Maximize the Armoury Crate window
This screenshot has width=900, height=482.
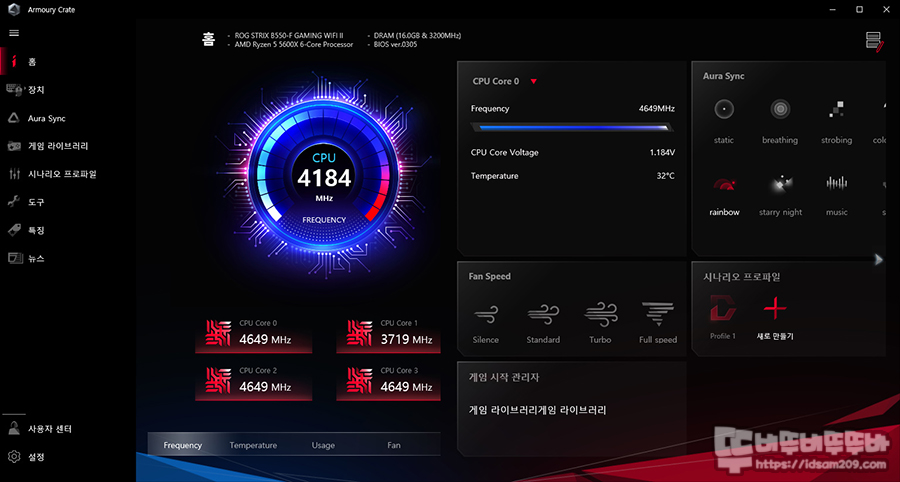coord(859,9)
